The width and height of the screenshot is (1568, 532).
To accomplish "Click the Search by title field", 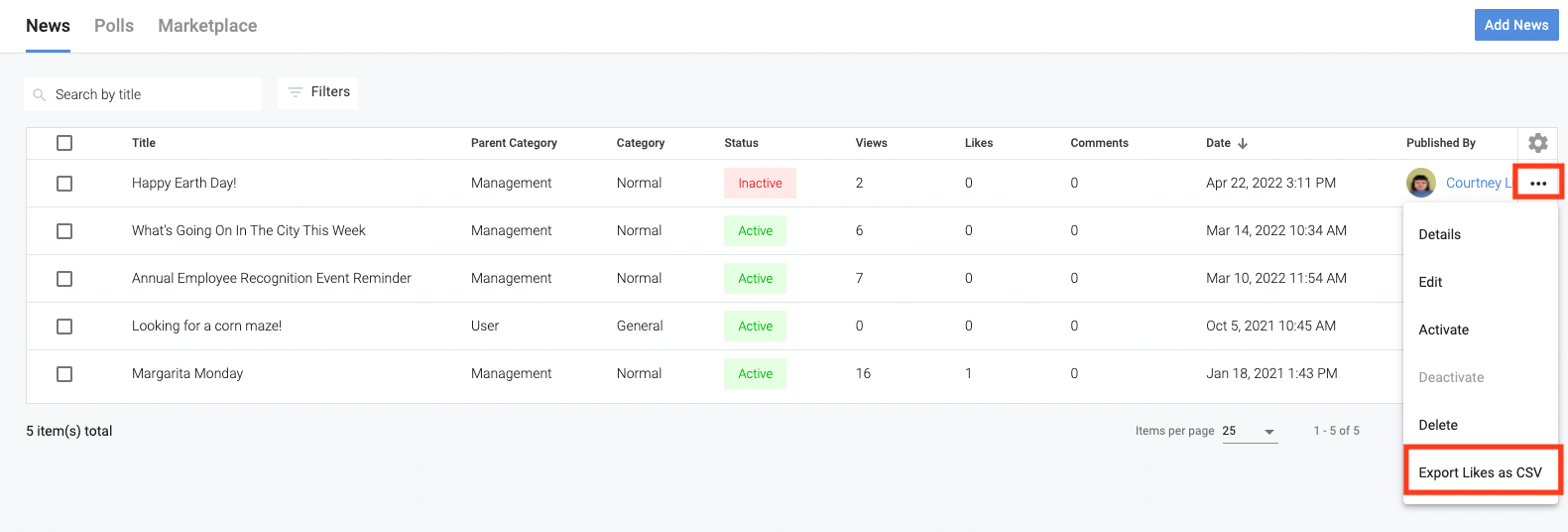I will 149,95.
